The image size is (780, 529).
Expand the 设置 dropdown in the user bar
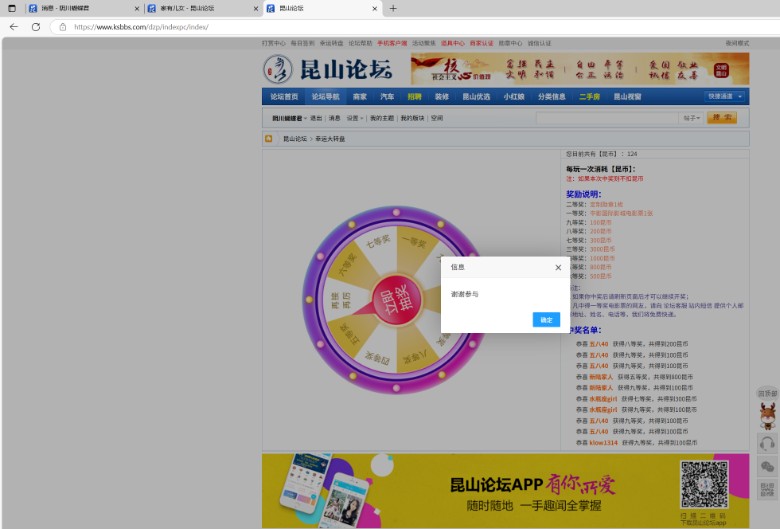(354, 118)
